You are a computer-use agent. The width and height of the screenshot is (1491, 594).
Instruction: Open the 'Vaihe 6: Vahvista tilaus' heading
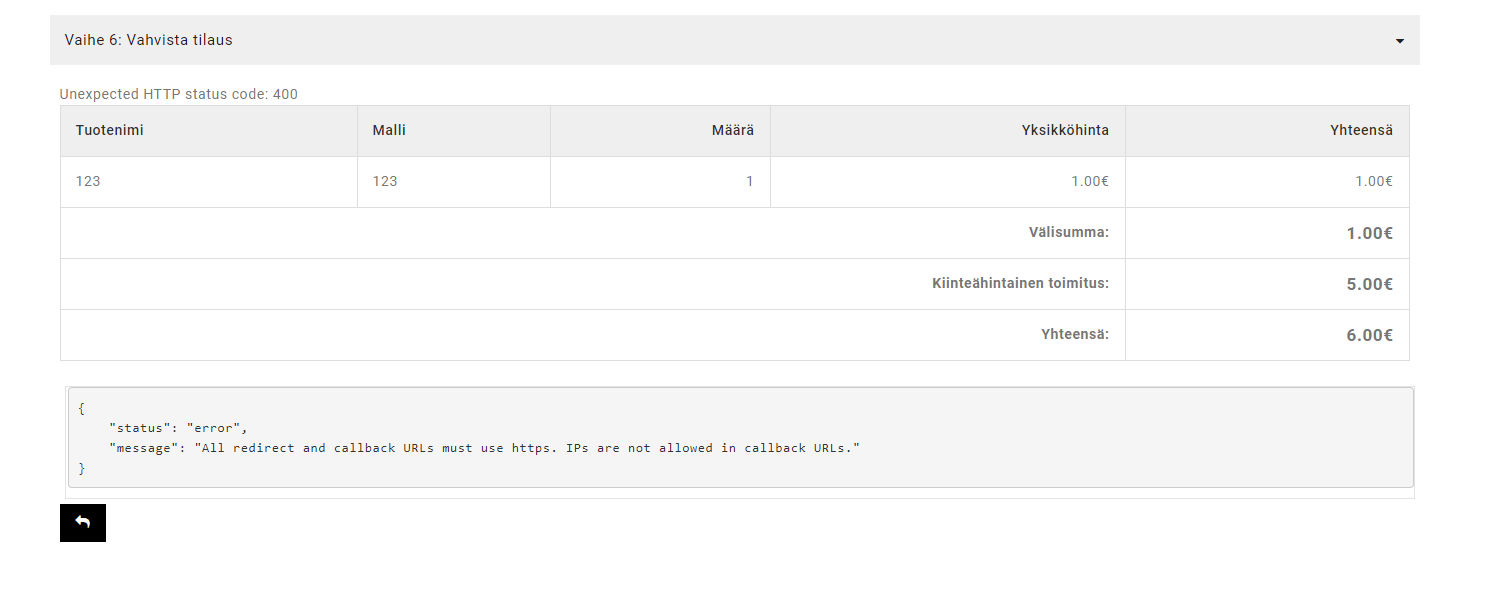point(149,40)
